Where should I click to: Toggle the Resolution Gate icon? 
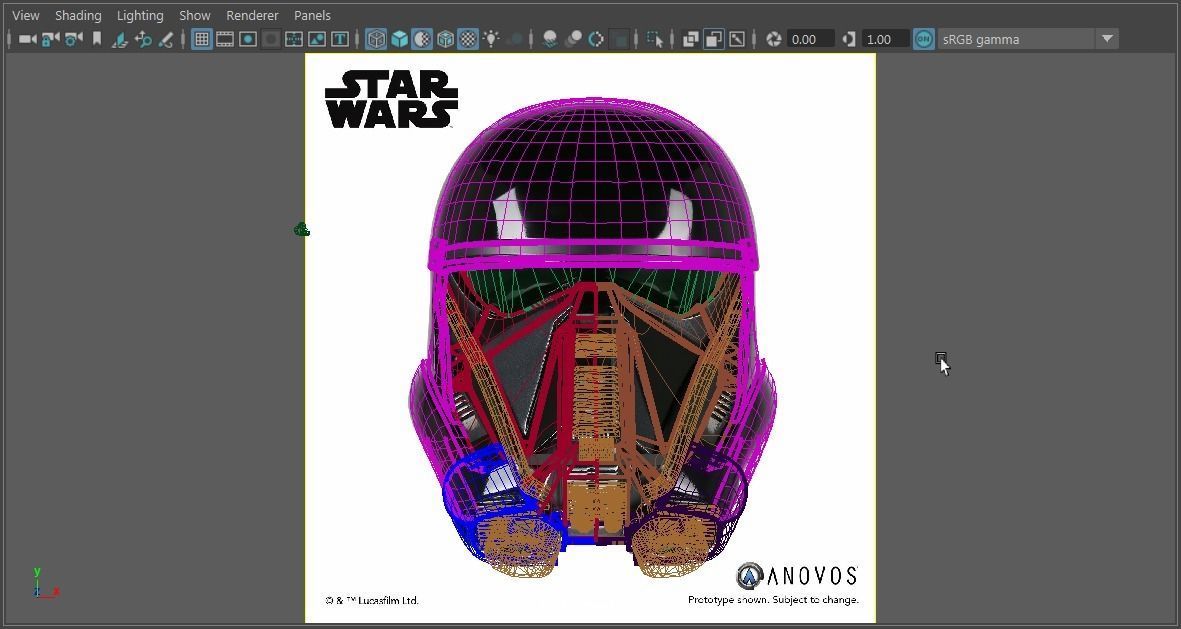(248, 39)
